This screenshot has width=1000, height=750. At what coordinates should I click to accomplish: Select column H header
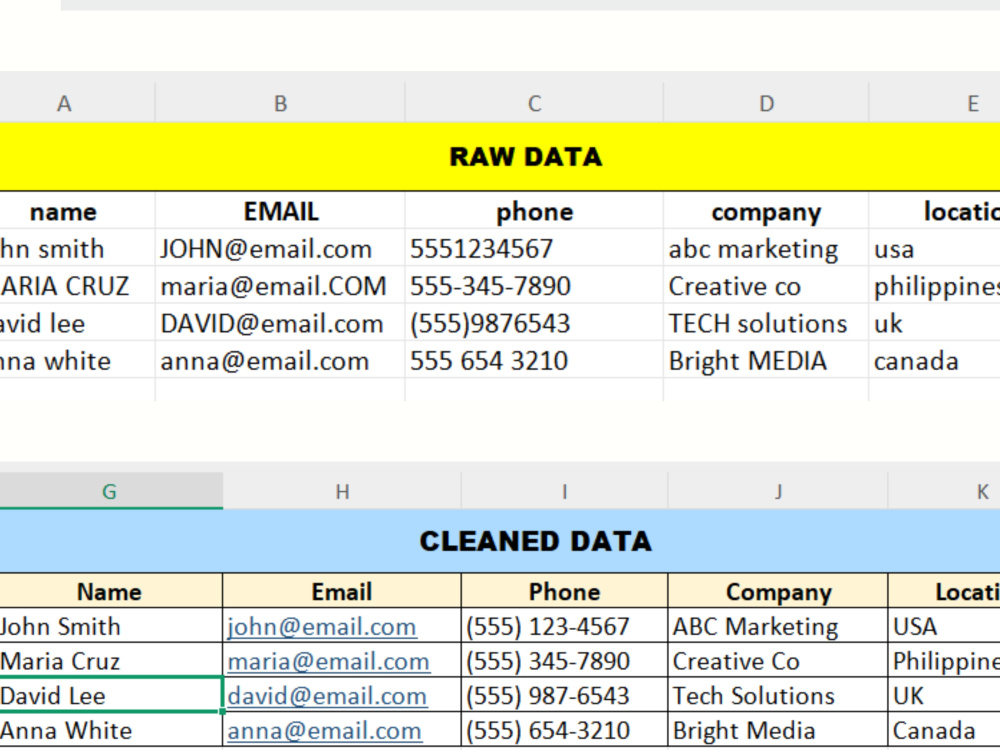342,491
